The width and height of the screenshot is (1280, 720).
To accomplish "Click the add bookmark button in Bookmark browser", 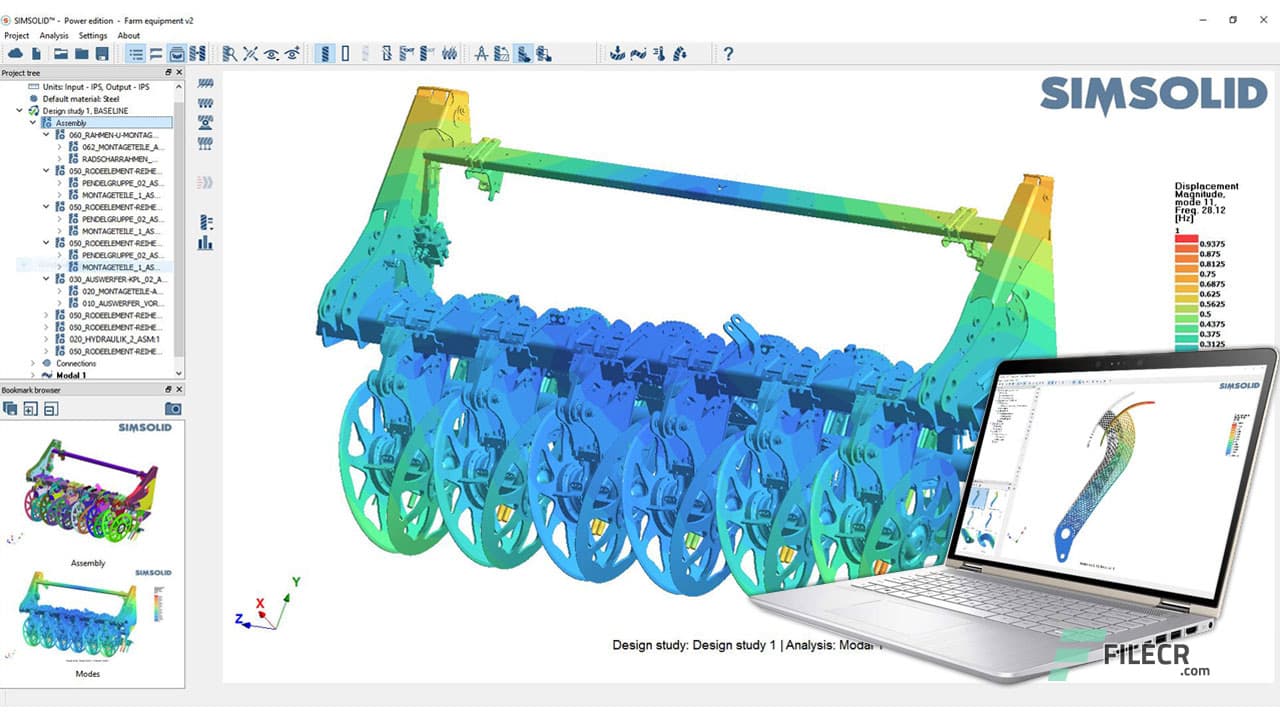I will [x=31, y=409].
